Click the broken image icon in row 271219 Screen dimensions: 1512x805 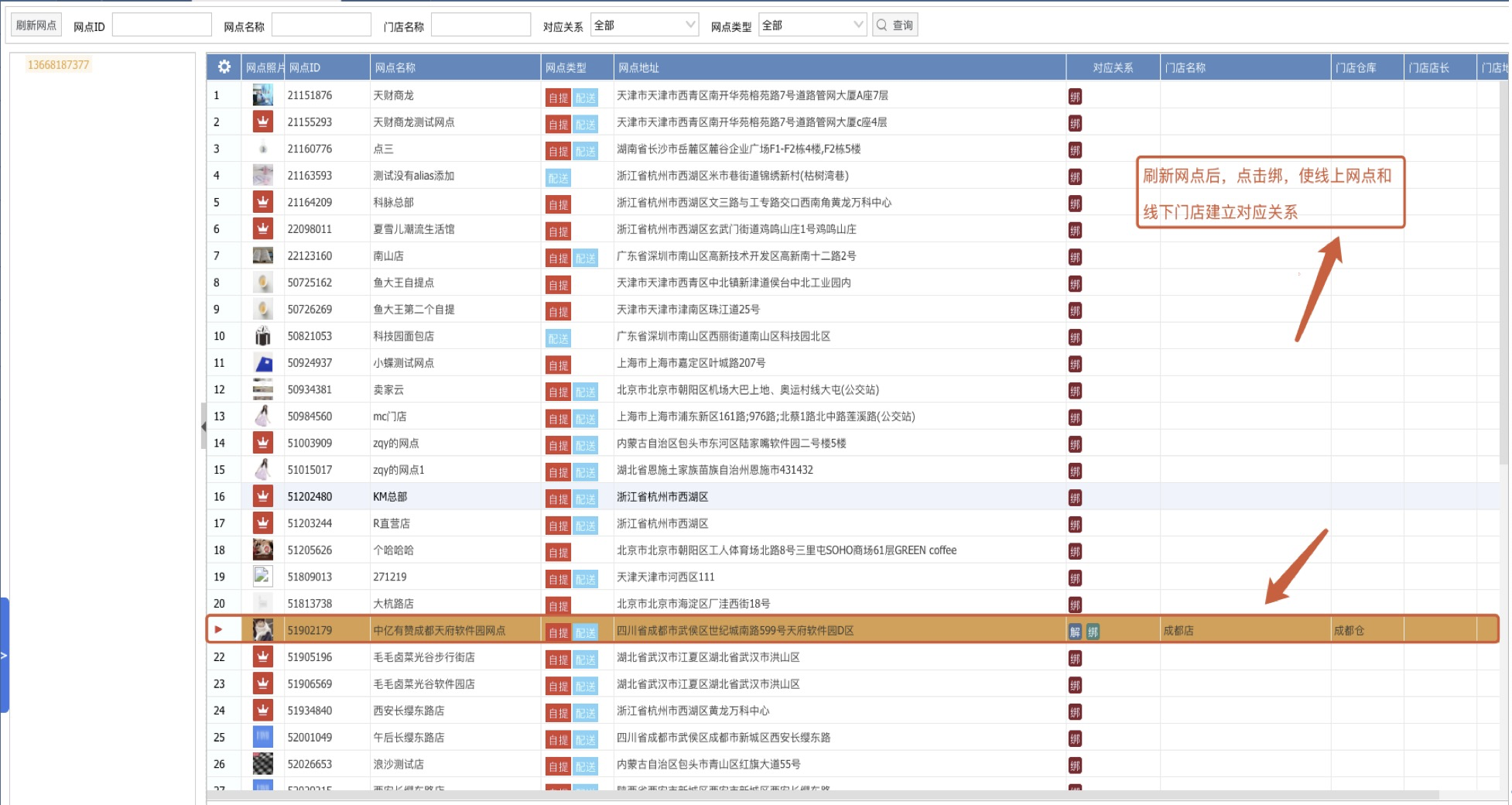[x=263, y=576]
